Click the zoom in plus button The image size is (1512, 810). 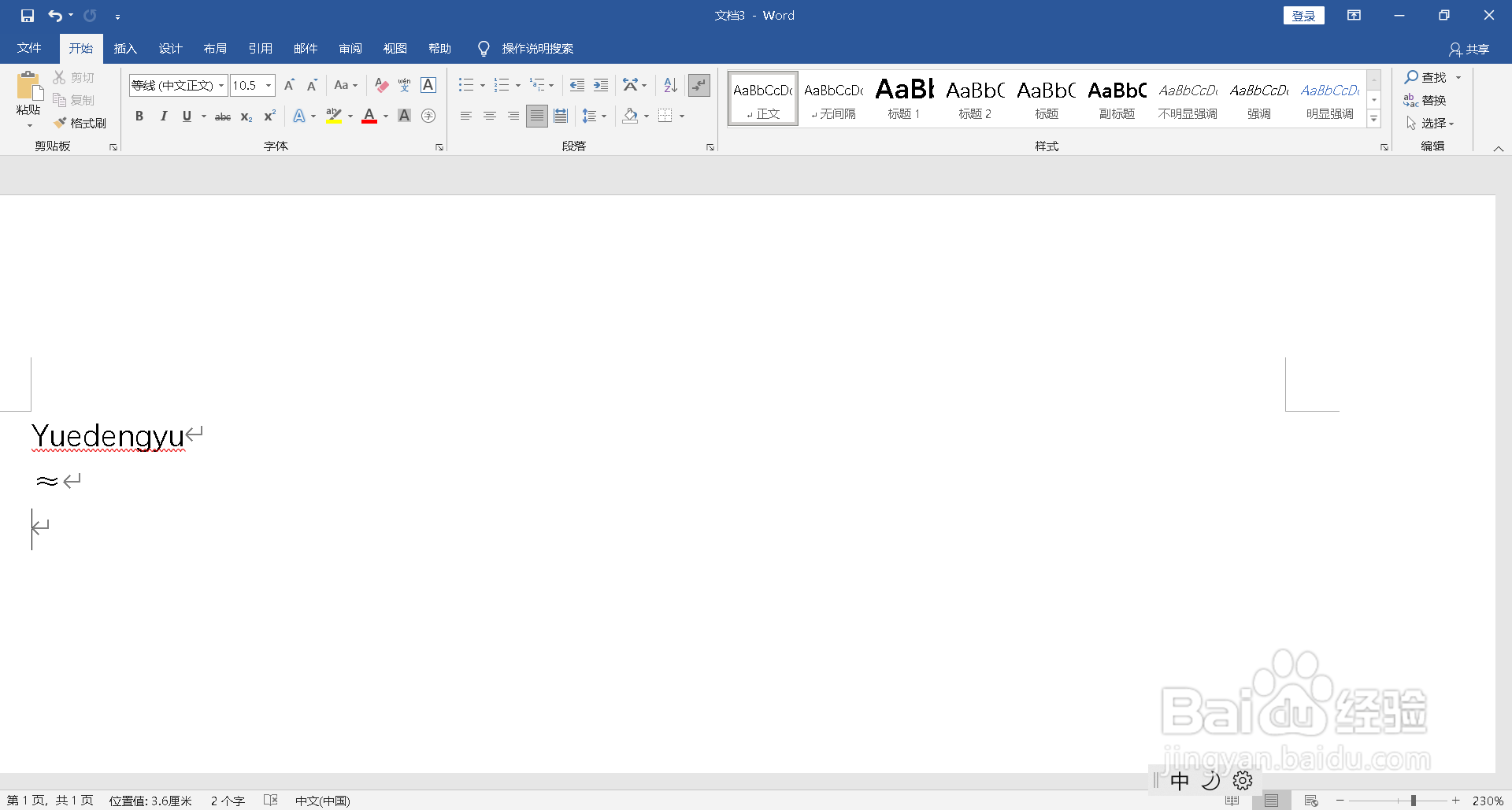[x=1456, y=801]
